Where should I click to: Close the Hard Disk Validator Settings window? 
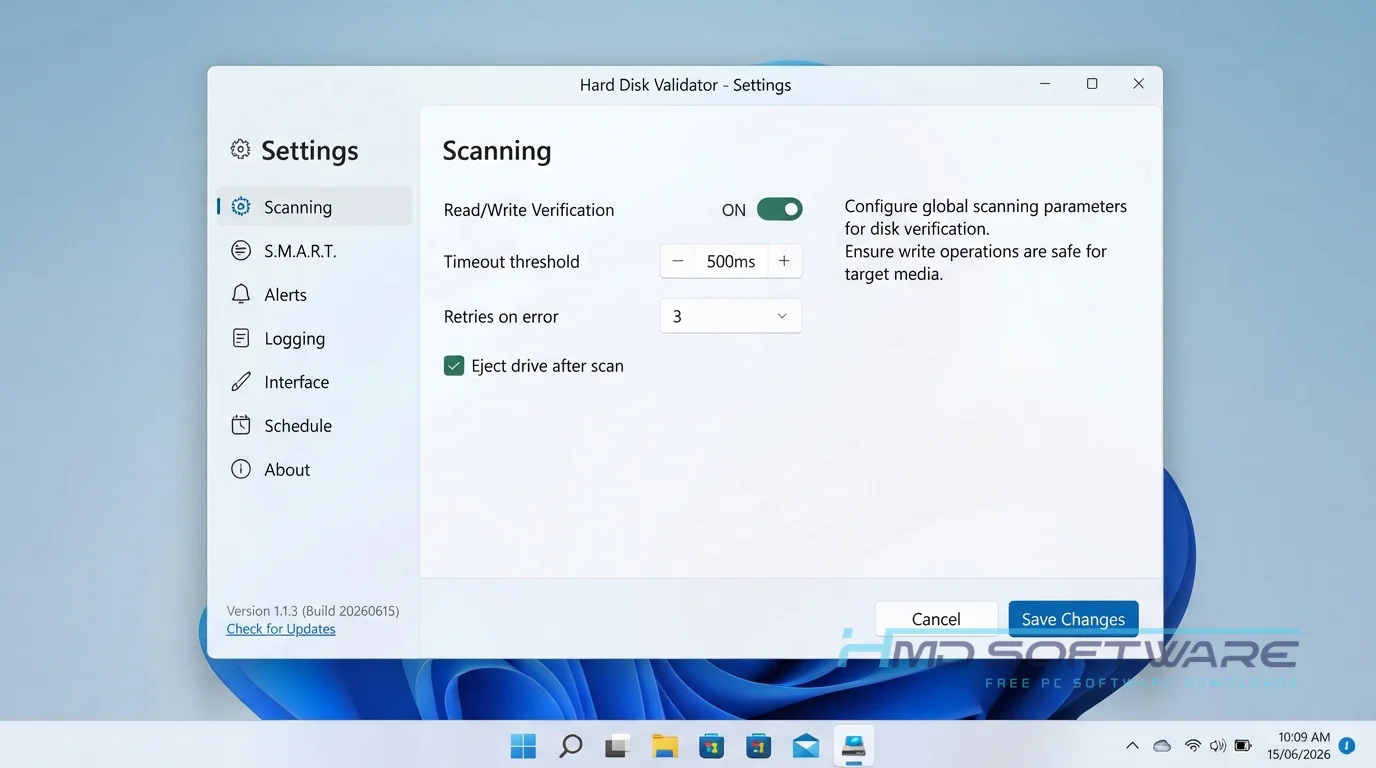pos(1138,84)
